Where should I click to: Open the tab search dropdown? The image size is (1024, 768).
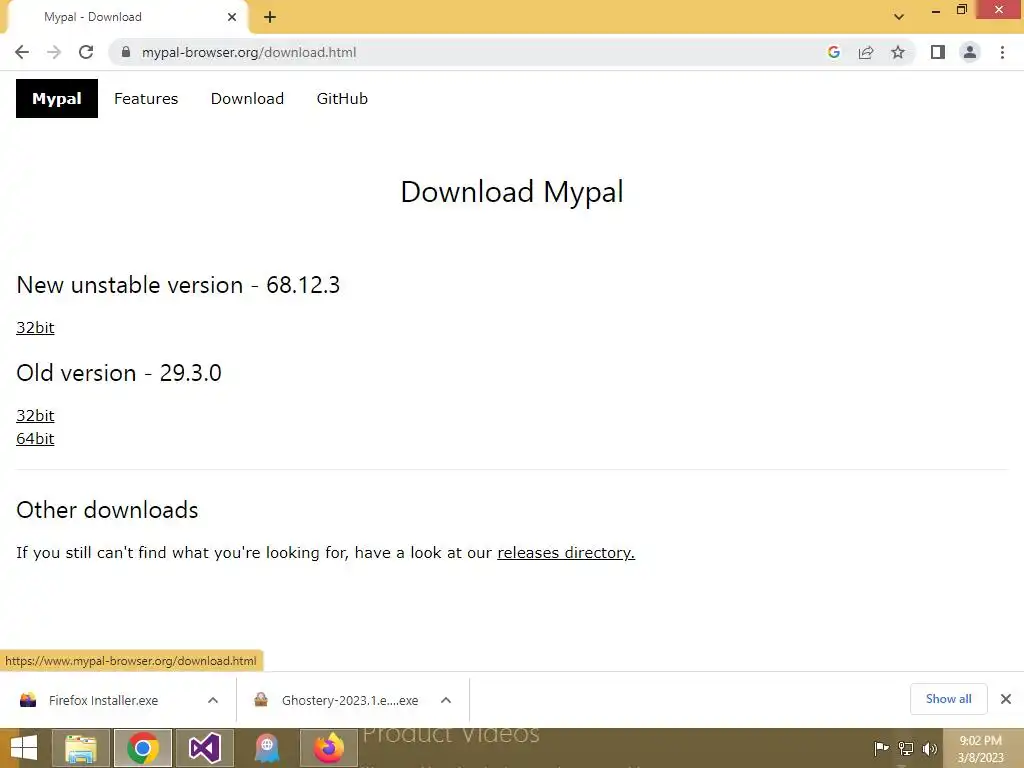pyautogui.click(x=899, y=17)
